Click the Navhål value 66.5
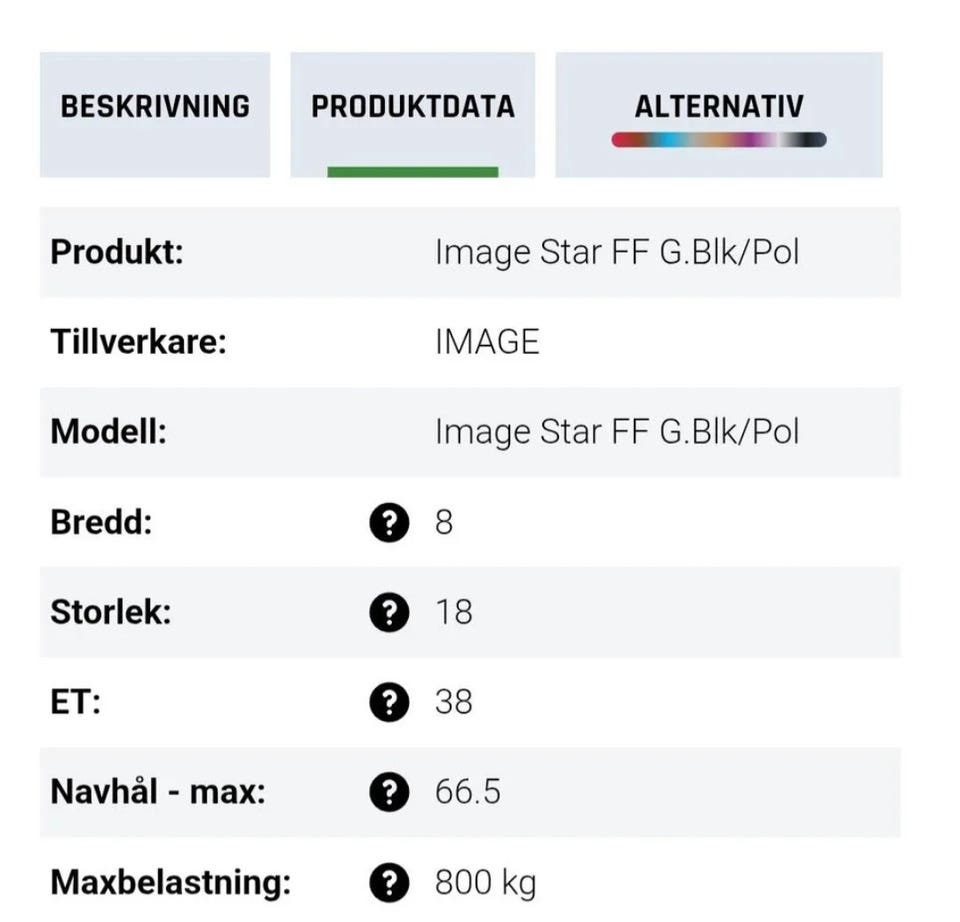Screen dimensions: 960x922 point(468,793)
